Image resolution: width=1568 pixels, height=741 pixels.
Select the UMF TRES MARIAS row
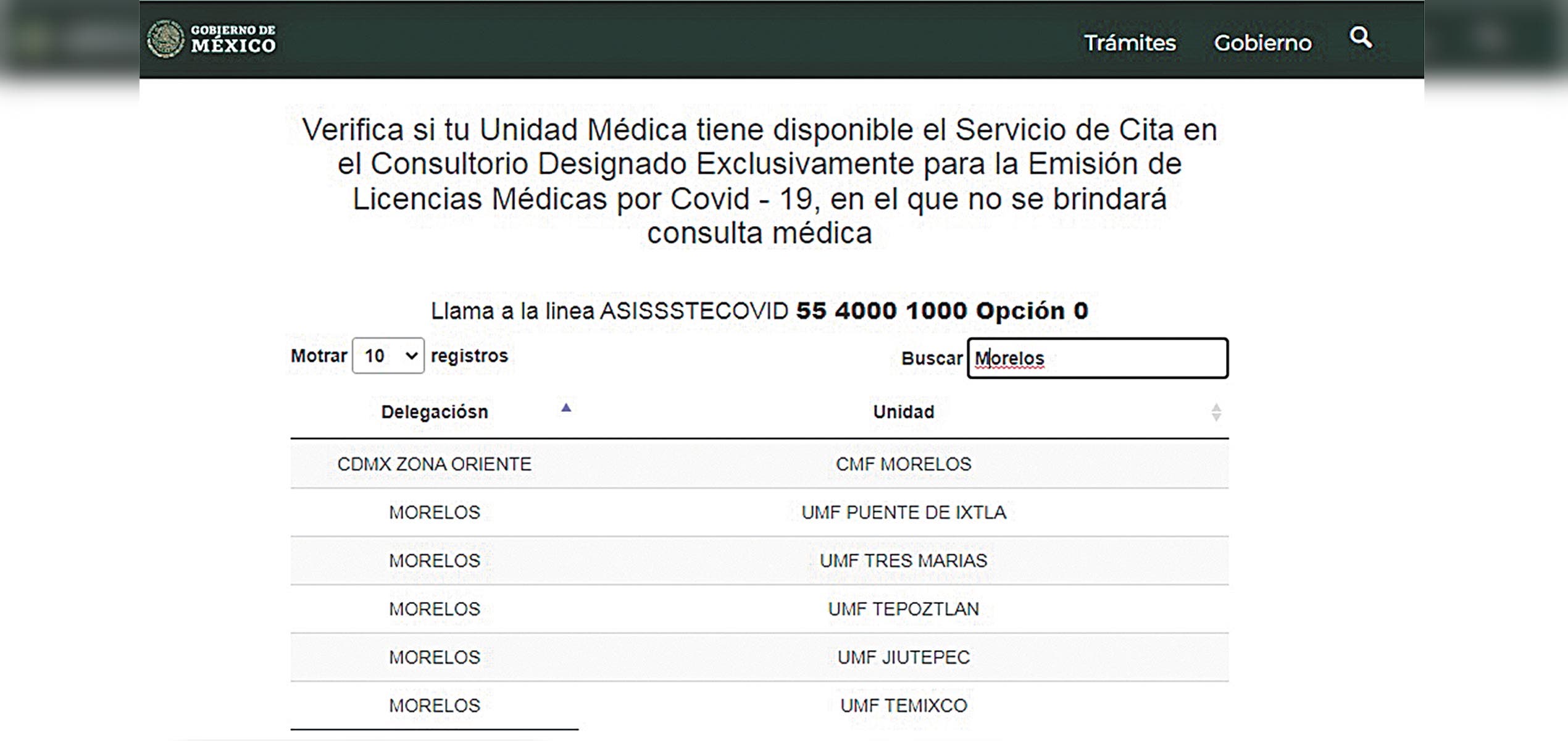(903, 560)
